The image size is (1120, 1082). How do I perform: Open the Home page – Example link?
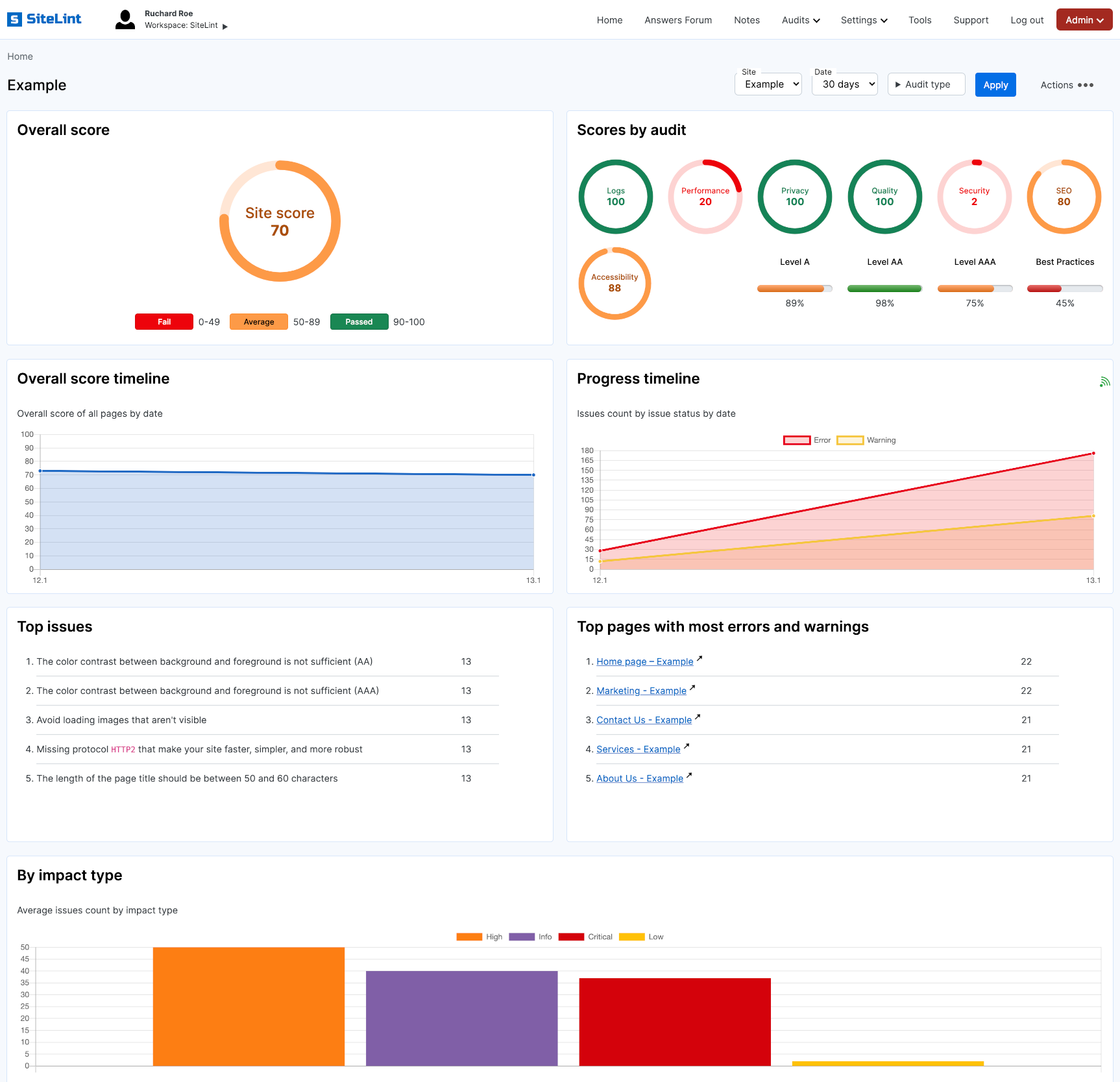[644, 661]
